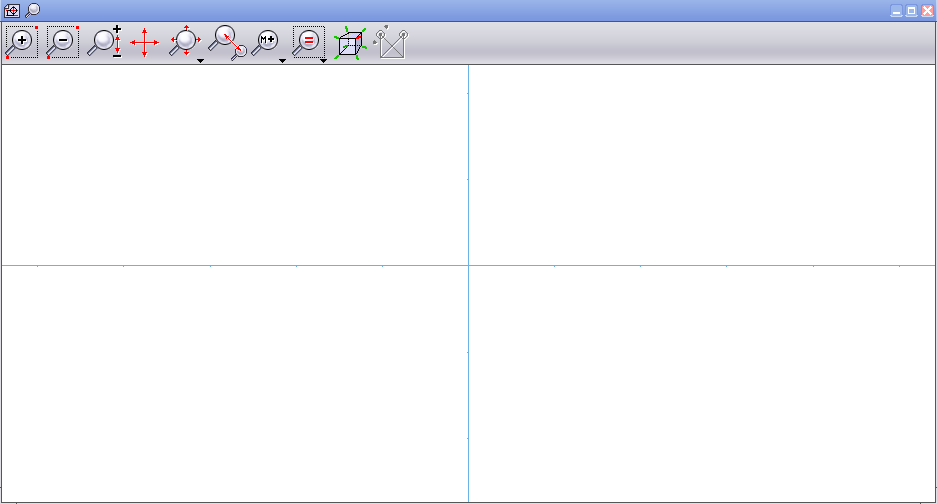This screenshot has width=937, height=504.
Task: Select the red four-way Pan tool
Action: click(x=144, y=43)
